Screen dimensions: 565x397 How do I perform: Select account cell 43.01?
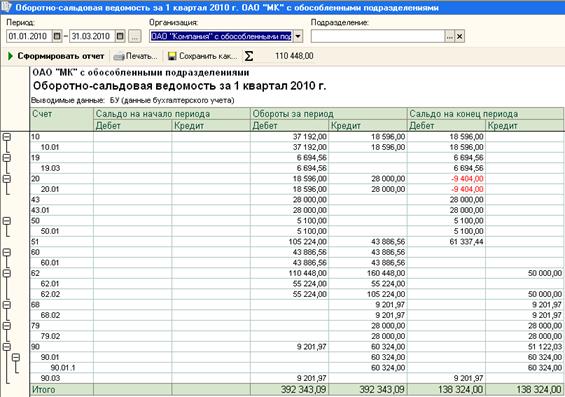pyautogui.click(x=62, y=210)
